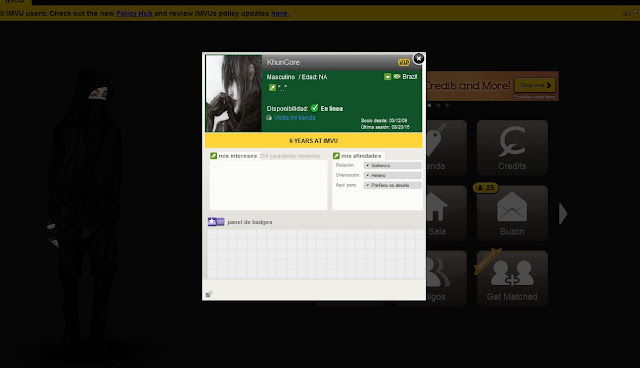Click the VIP badge on profile header
This screenshot has height=368, width=640.
(x=404, y=62)
